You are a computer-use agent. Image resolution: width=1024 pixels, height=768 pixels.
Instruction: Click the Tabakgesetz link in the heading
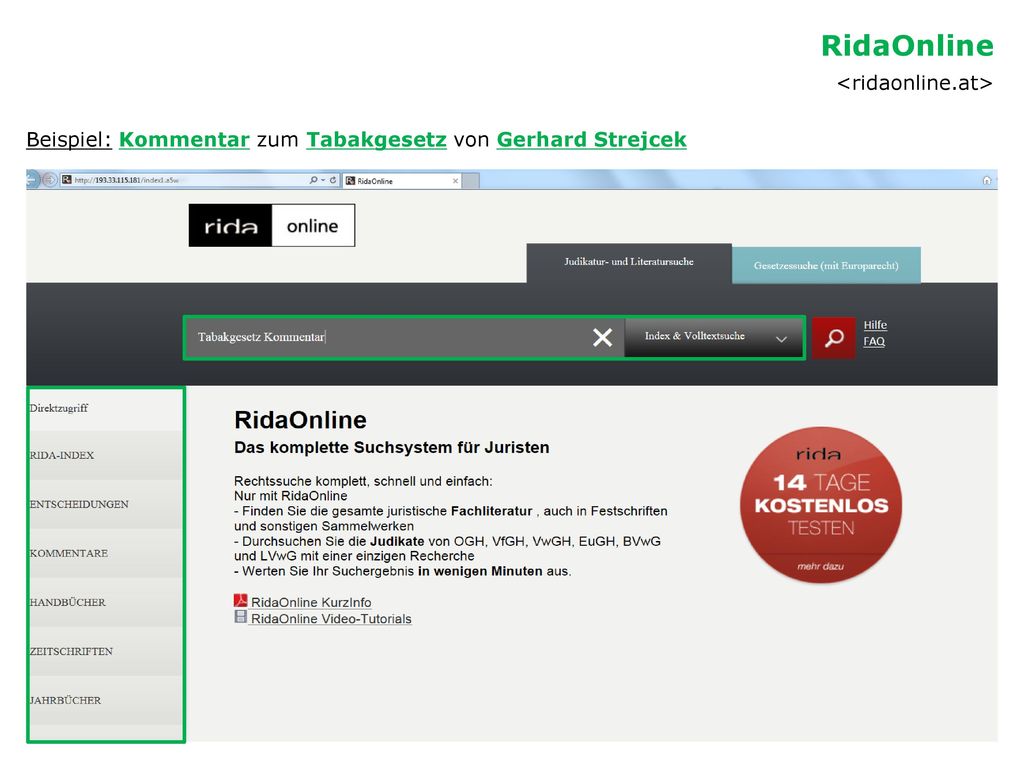pos(376,139)
